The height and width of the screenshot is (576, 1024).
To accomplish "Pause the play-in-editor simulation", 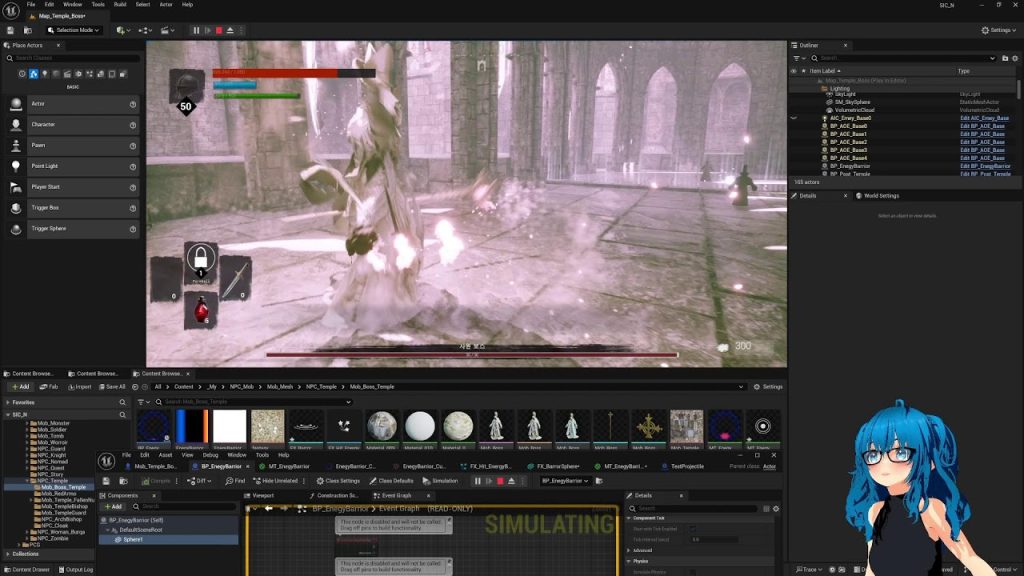I will click(196, 30).
